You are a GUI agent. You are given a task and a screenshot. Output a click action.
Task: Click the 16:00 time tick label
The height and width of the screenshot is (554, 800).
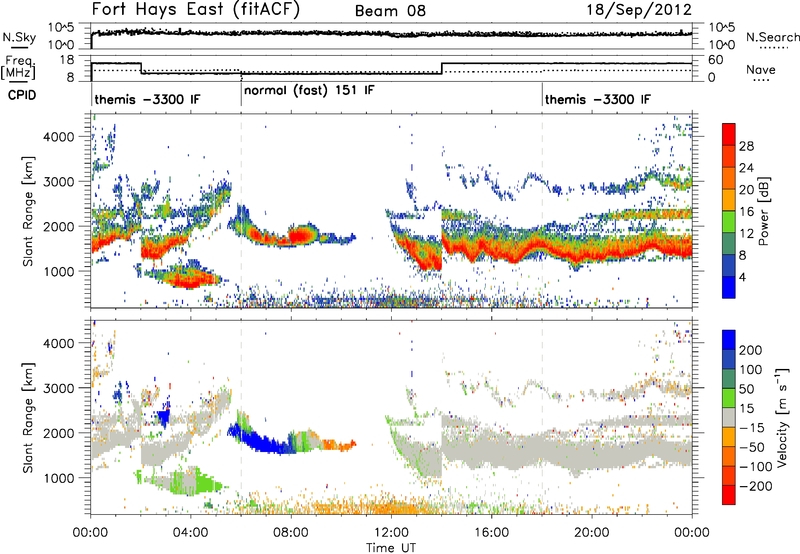coord(491,533)
